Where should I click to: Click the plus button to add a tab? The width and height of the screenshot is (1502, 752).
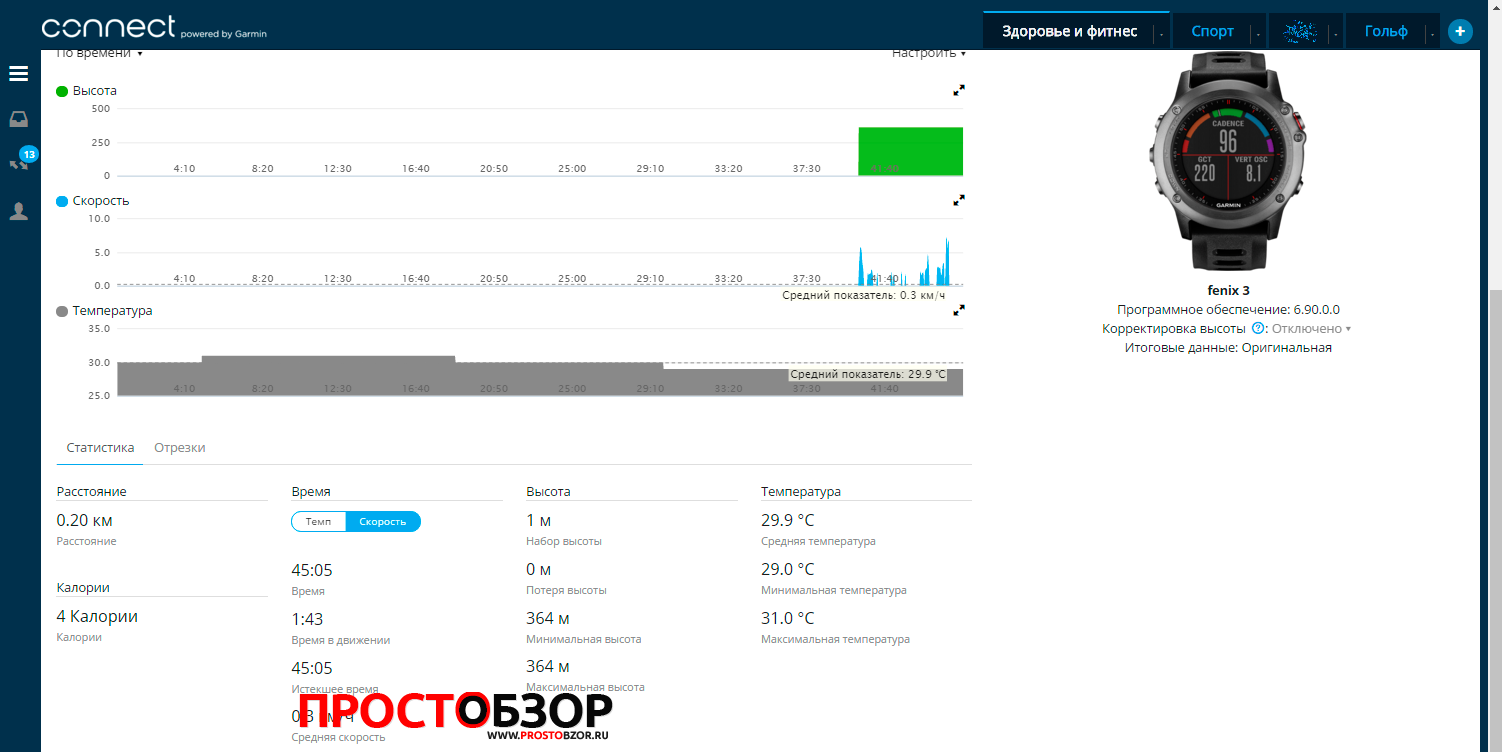click(1460, 31)
